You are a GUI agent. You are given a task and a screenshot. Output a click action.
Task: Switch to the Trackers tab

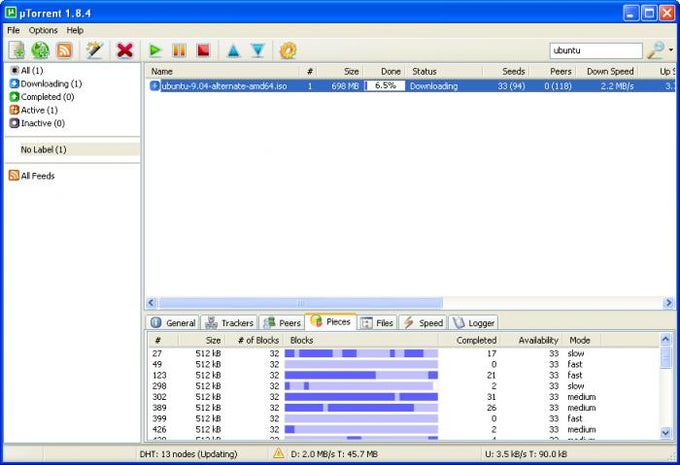229,323
